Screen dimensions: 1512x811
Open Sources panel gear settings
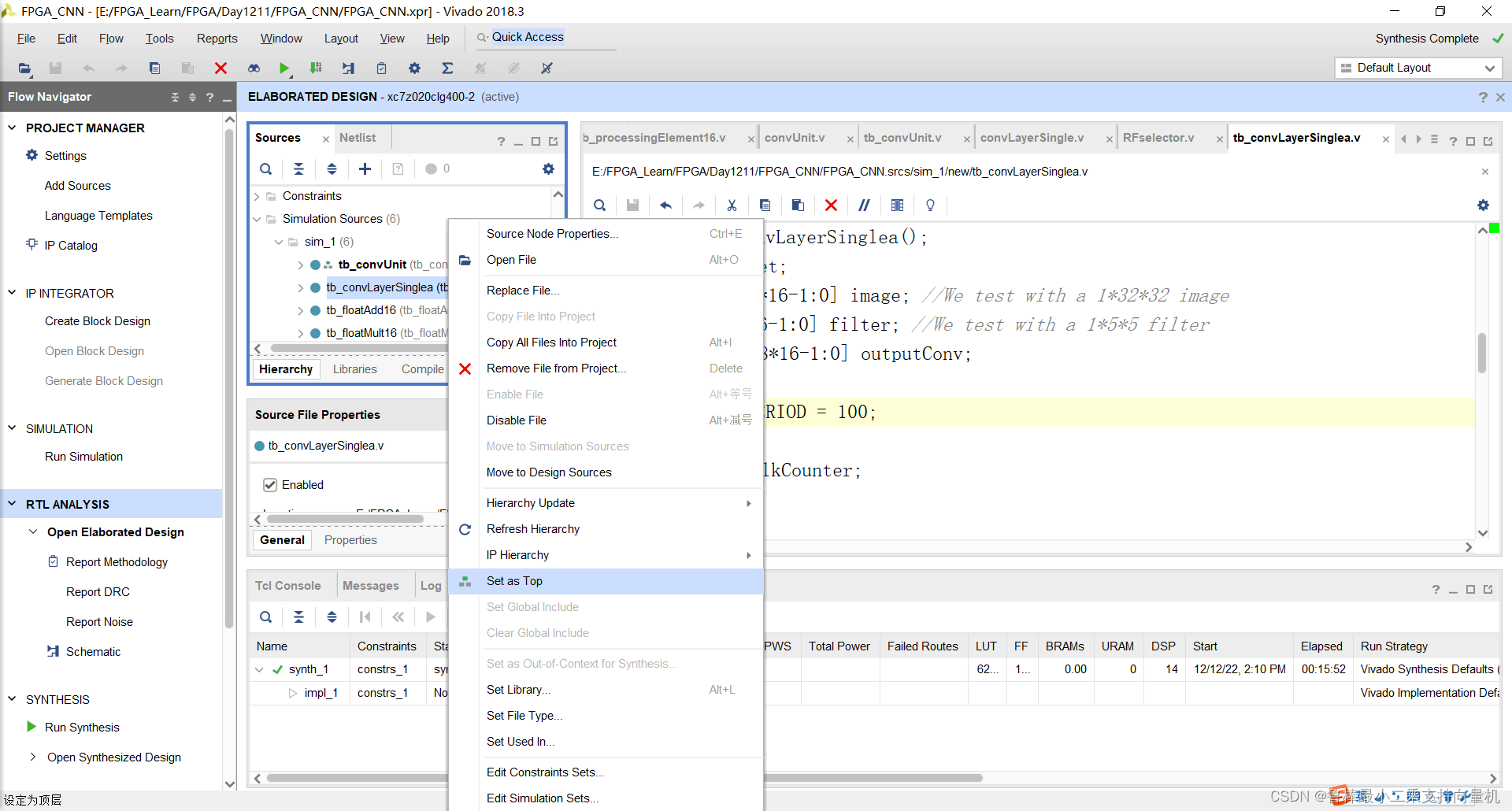click(x=548, y=168)
